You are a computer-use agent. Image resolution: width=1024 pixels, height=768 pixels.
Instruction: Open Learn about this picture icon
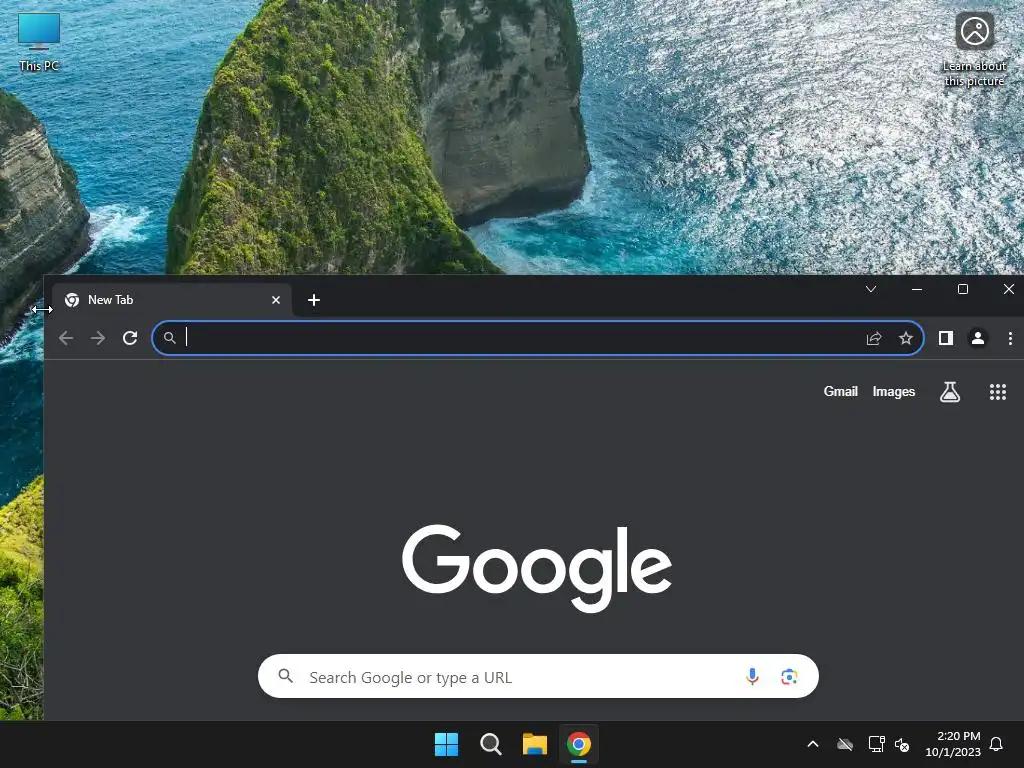pos(974,50)
